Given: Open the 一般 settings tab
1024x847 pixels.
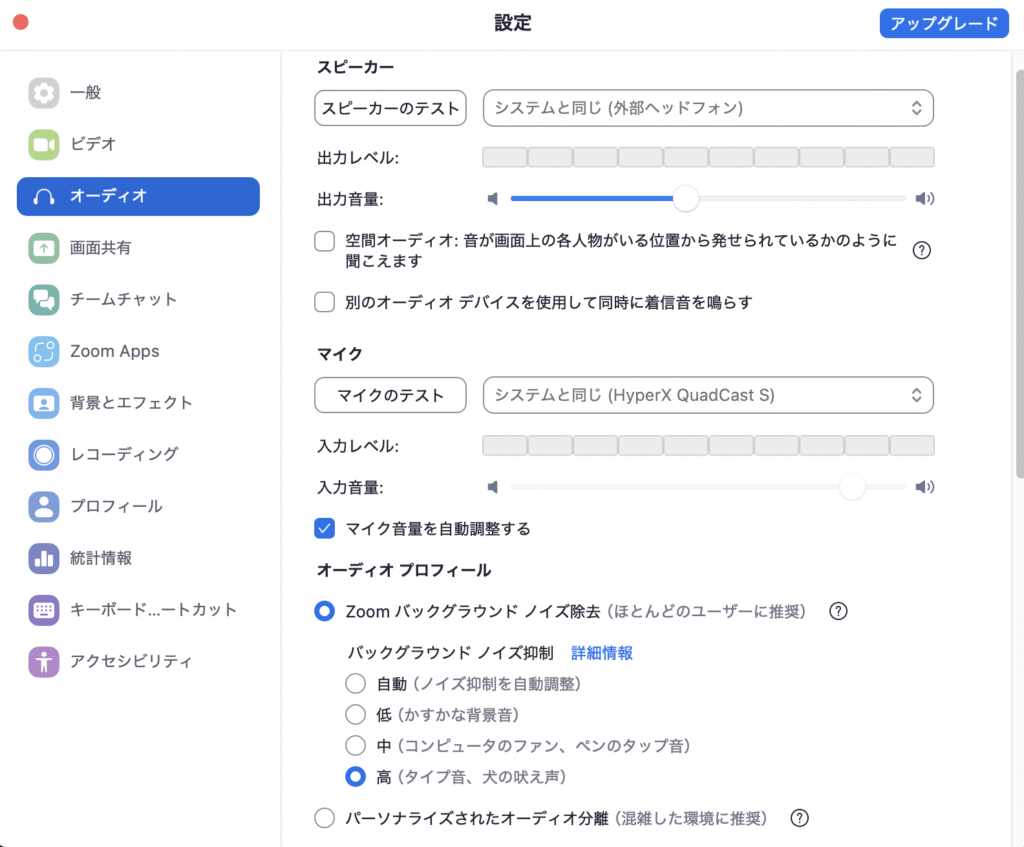Looking at the screenshot, I should click(138, 93).
